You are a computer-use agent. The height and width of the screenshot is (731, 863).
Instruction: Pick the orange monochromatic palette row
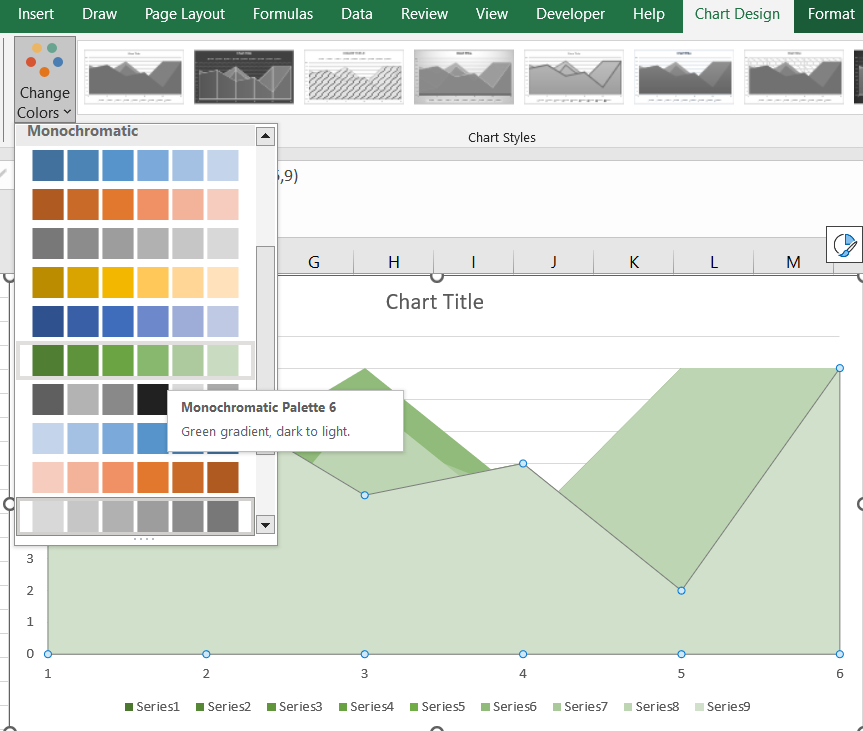coord(135,204)
